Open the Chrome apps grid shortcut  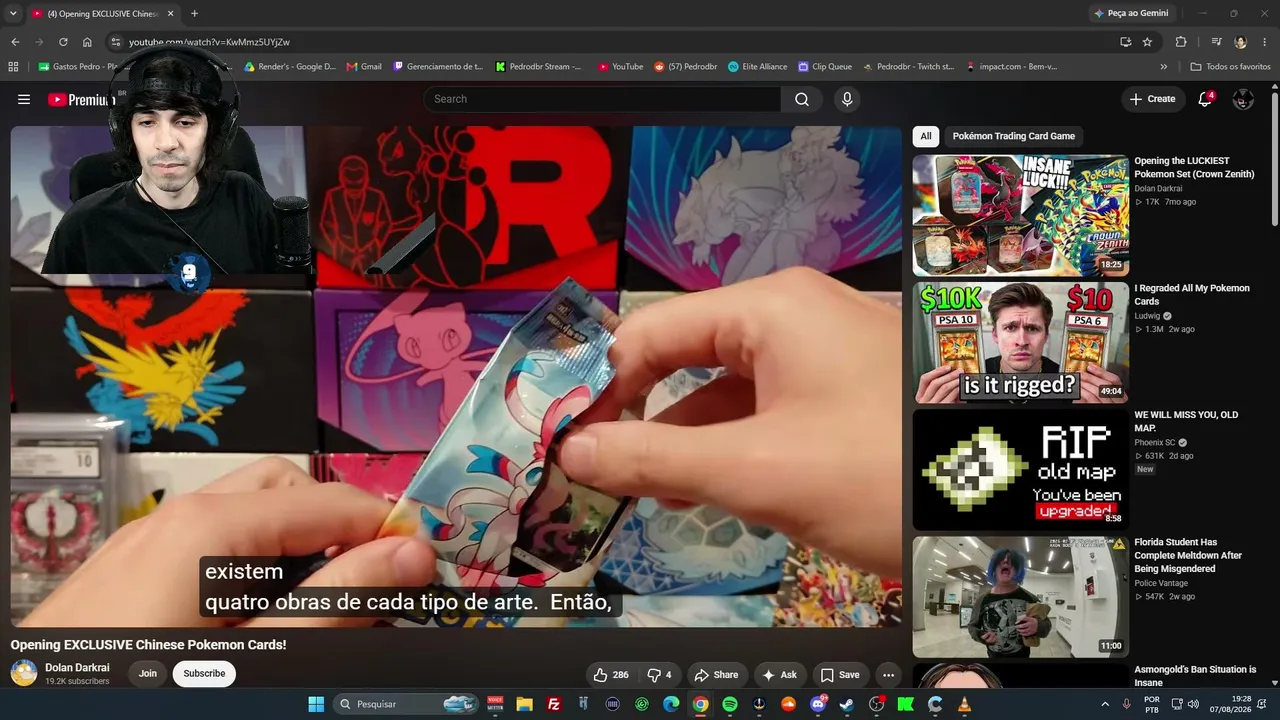point(13,67)
